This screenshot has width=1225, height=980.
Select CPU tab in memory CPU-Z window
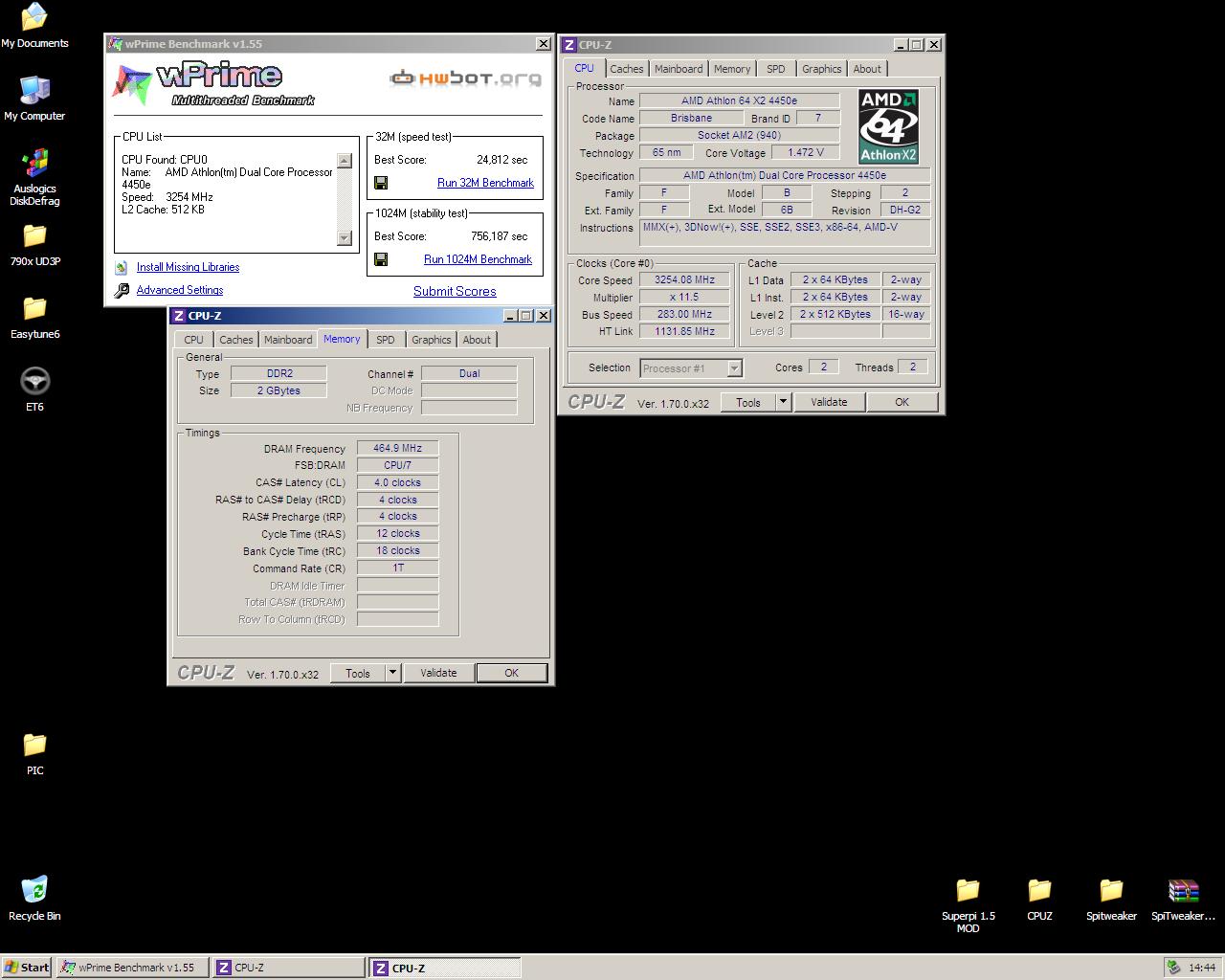click(193, 340)
